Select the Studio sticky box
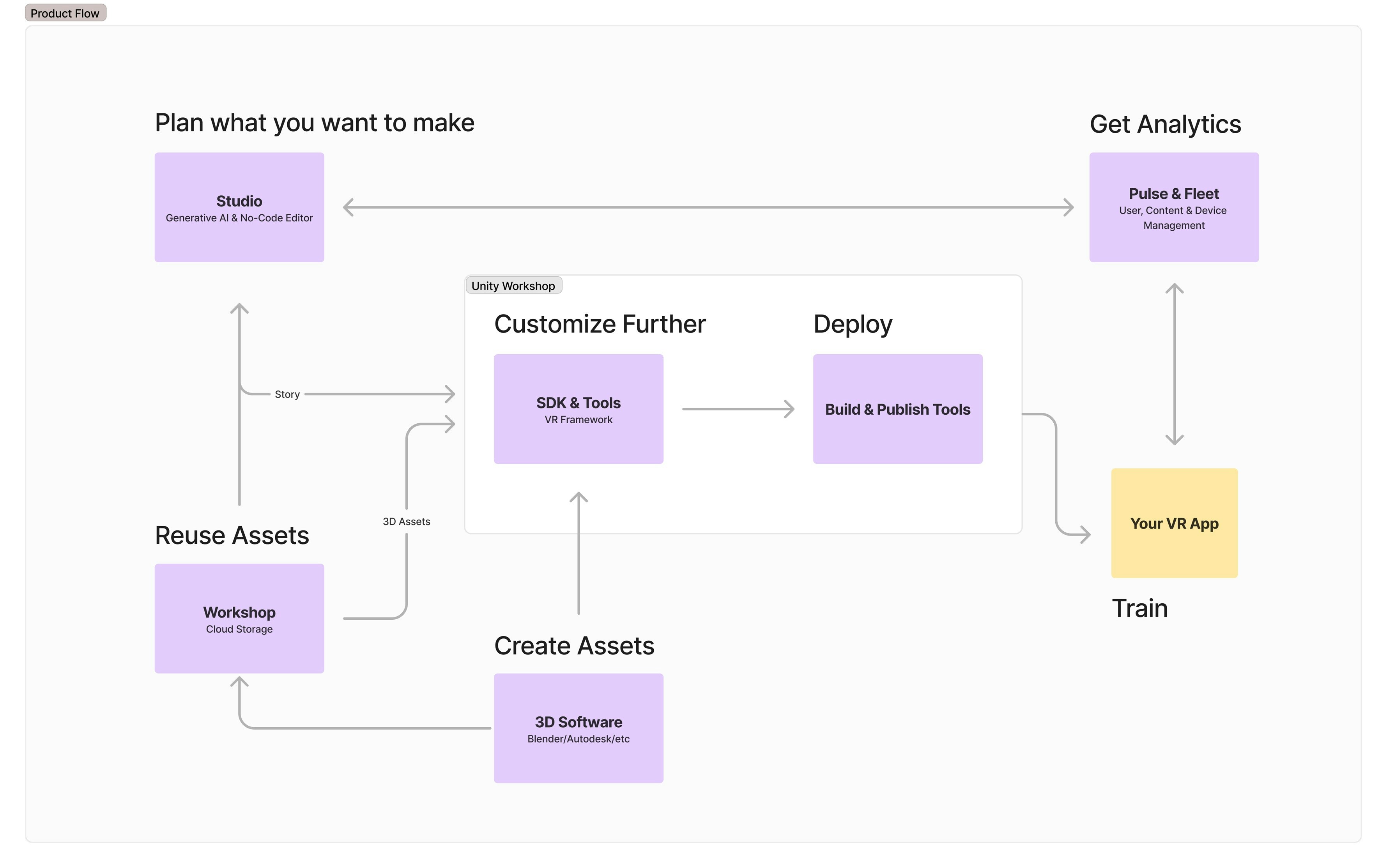Image resolution: width=1387 pixels, height=868 pixels. pos(239,207)
